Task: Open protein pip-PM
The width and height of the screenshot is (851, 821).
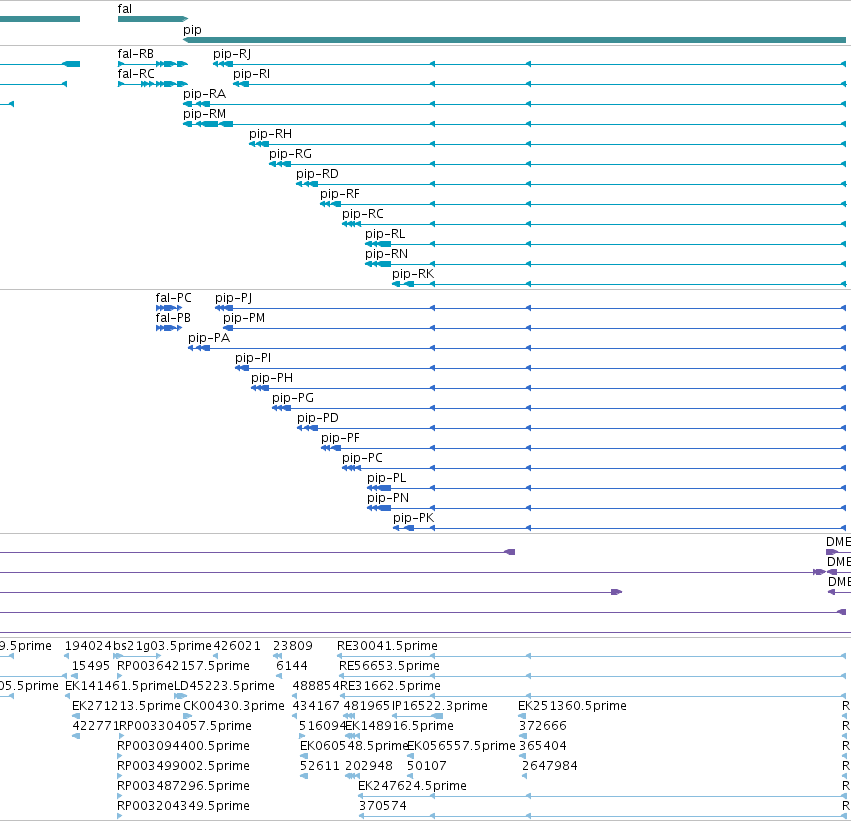Action: click(244, 318)
